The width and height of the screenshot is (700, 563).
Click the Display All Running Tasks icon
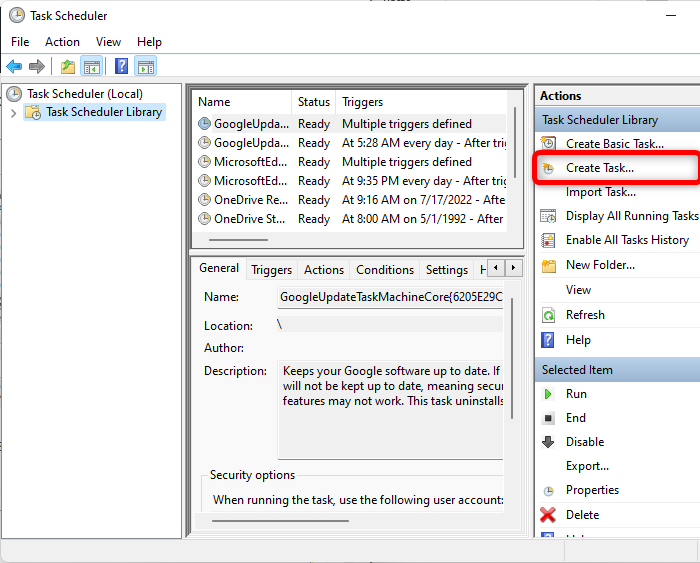pyautogui.click(x=548, y=216)
